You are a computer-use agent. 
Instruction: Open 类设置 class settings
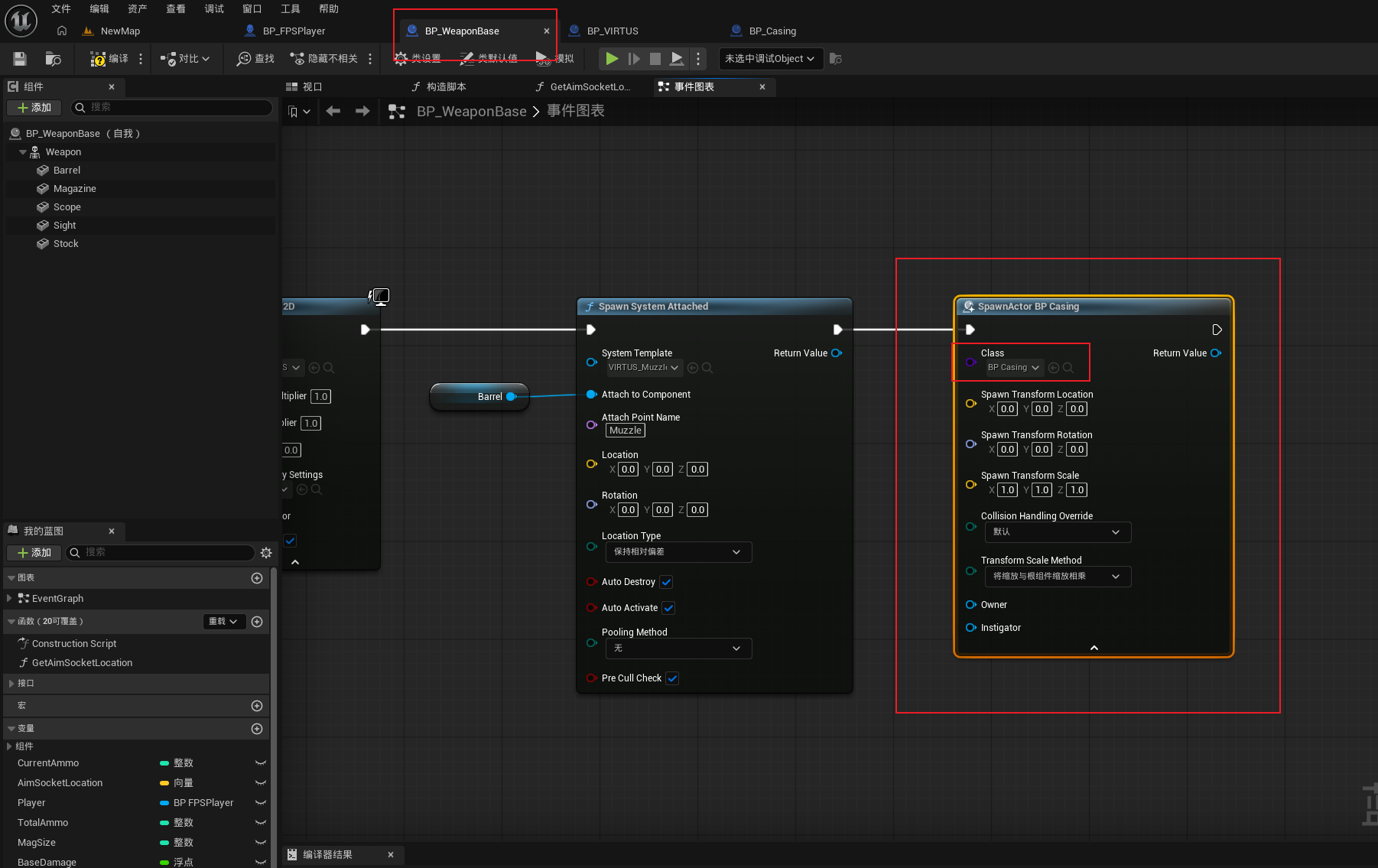point(418,59)
